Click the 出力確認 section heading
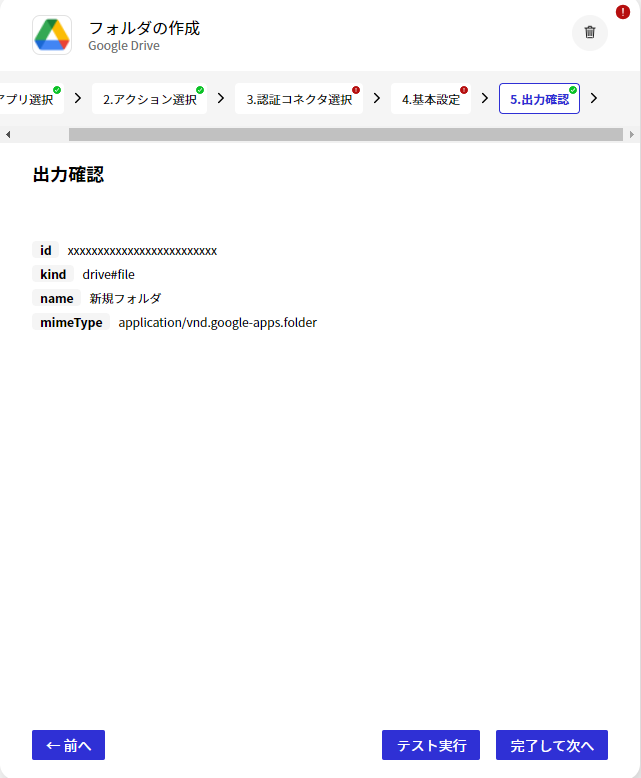The height and width of the screenshot is (778, 641). coord(68,174)
